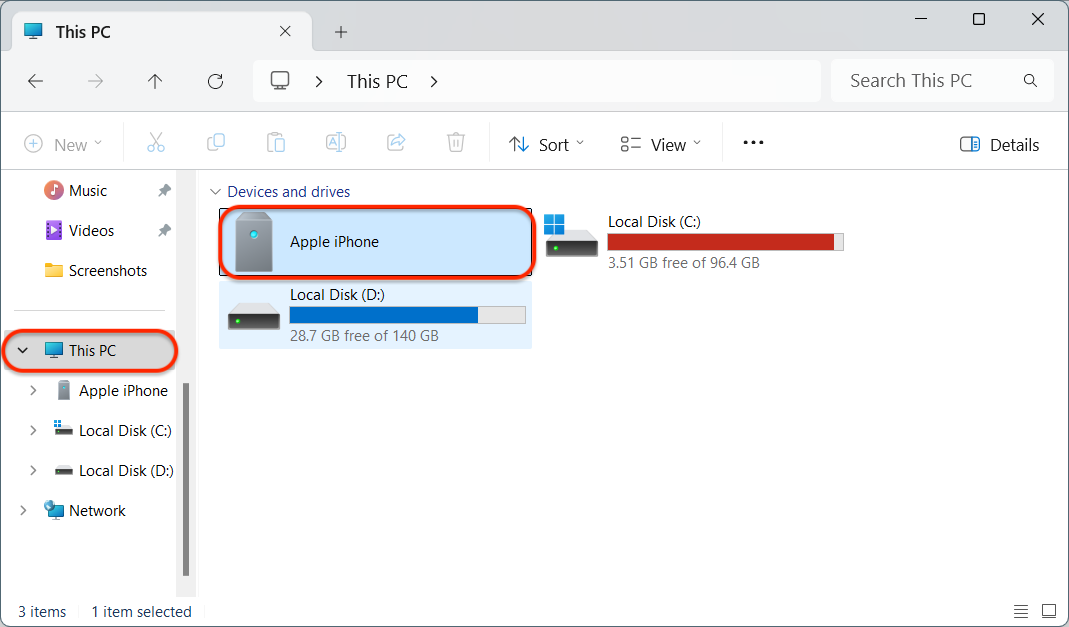The height and width of the screenshot is (627, 1069).
Task: Go up one folder level
Action: coord(155,82)
